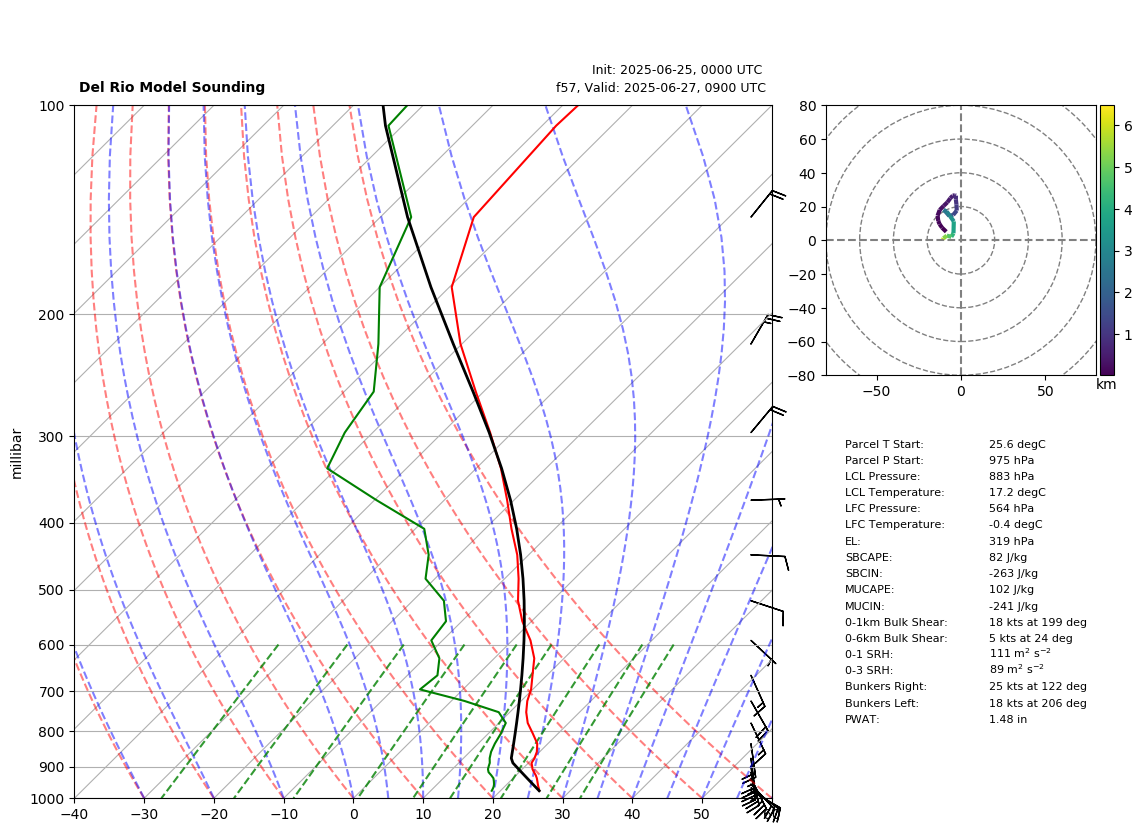The width and height of the screenshot is (1142, 832).
Task: Click the "LCL Pressure:" label
Action: pyautogui.click(x=882, y=476)
